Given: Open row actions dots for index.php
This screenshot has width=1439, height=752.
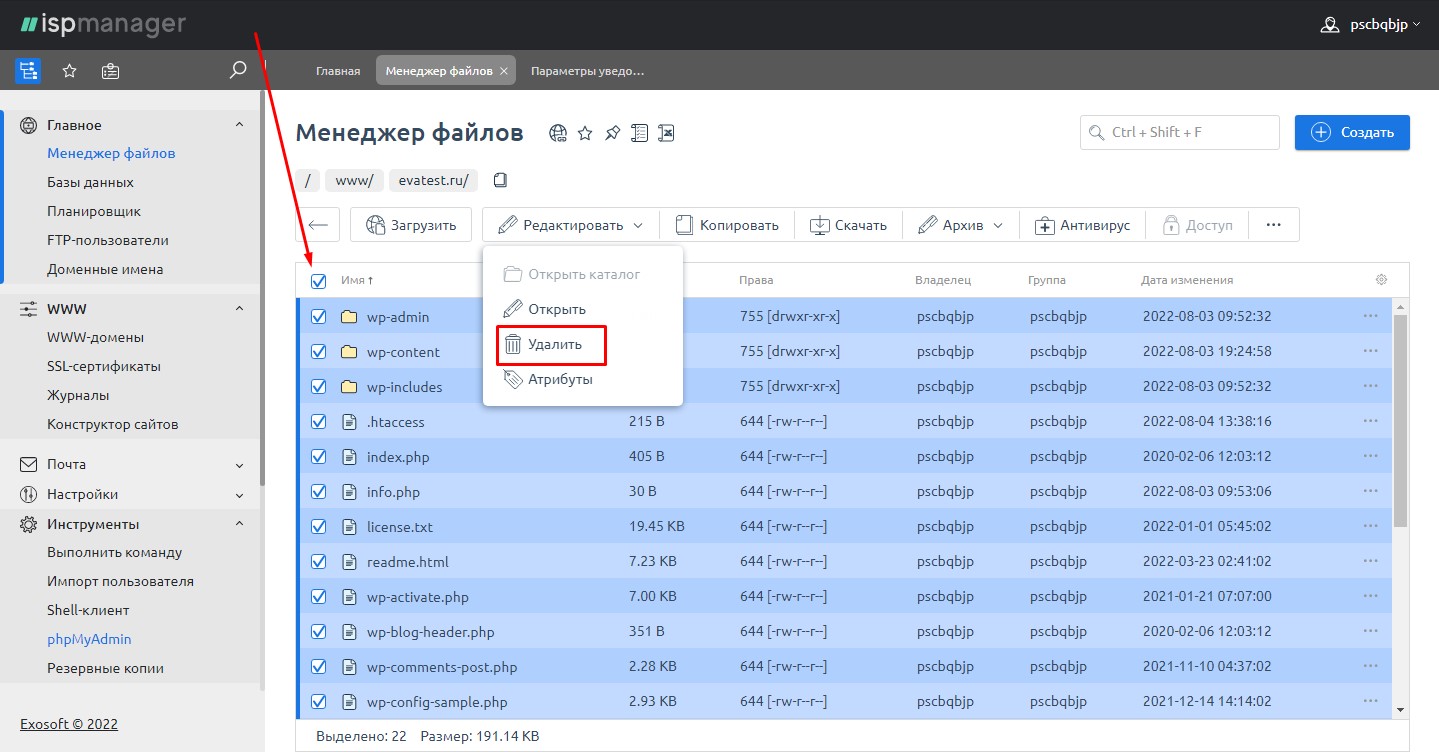Looking at the screenshot, I should (1370, 456).
